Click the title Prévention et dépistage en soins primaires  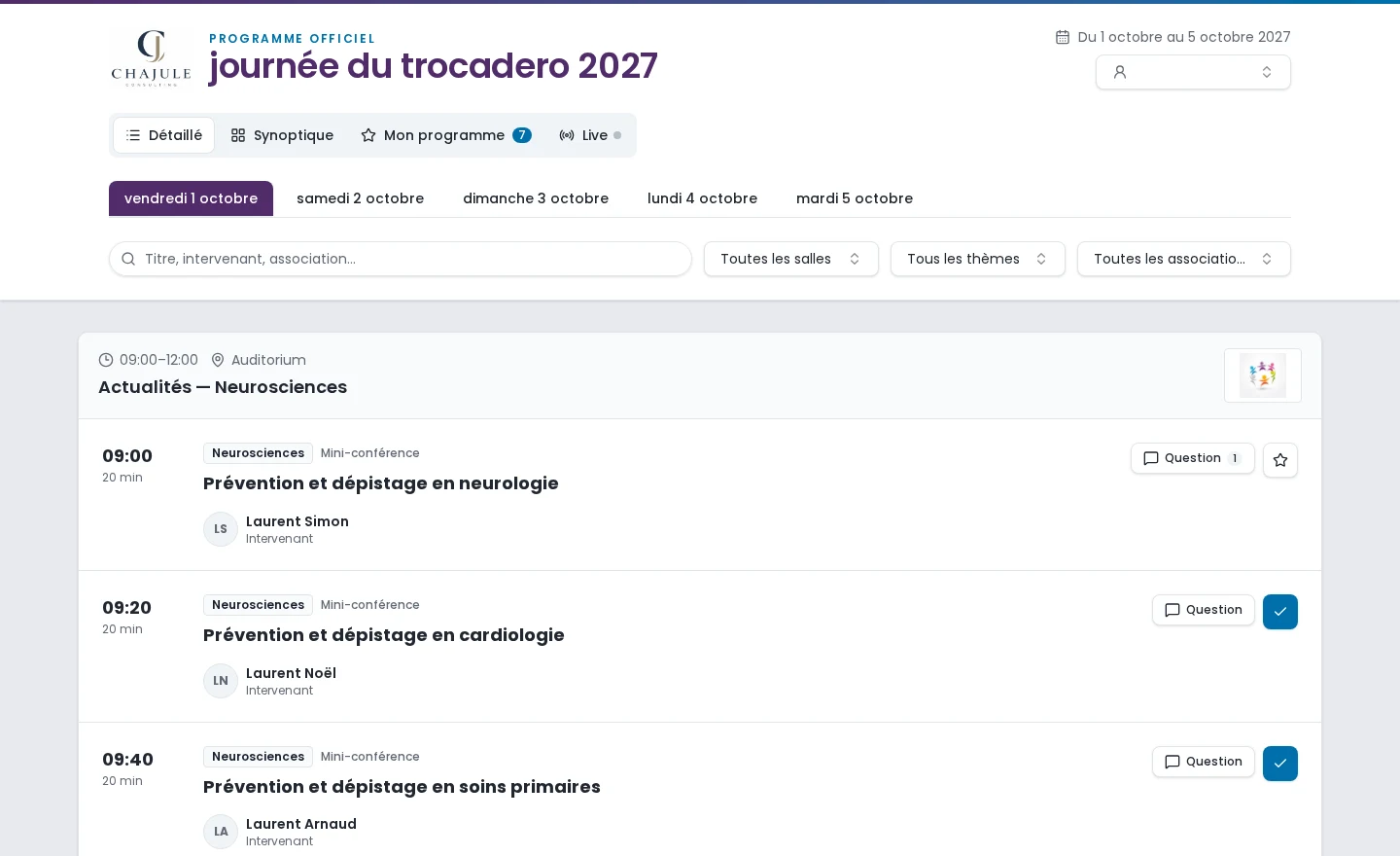(x=402, y=787)
